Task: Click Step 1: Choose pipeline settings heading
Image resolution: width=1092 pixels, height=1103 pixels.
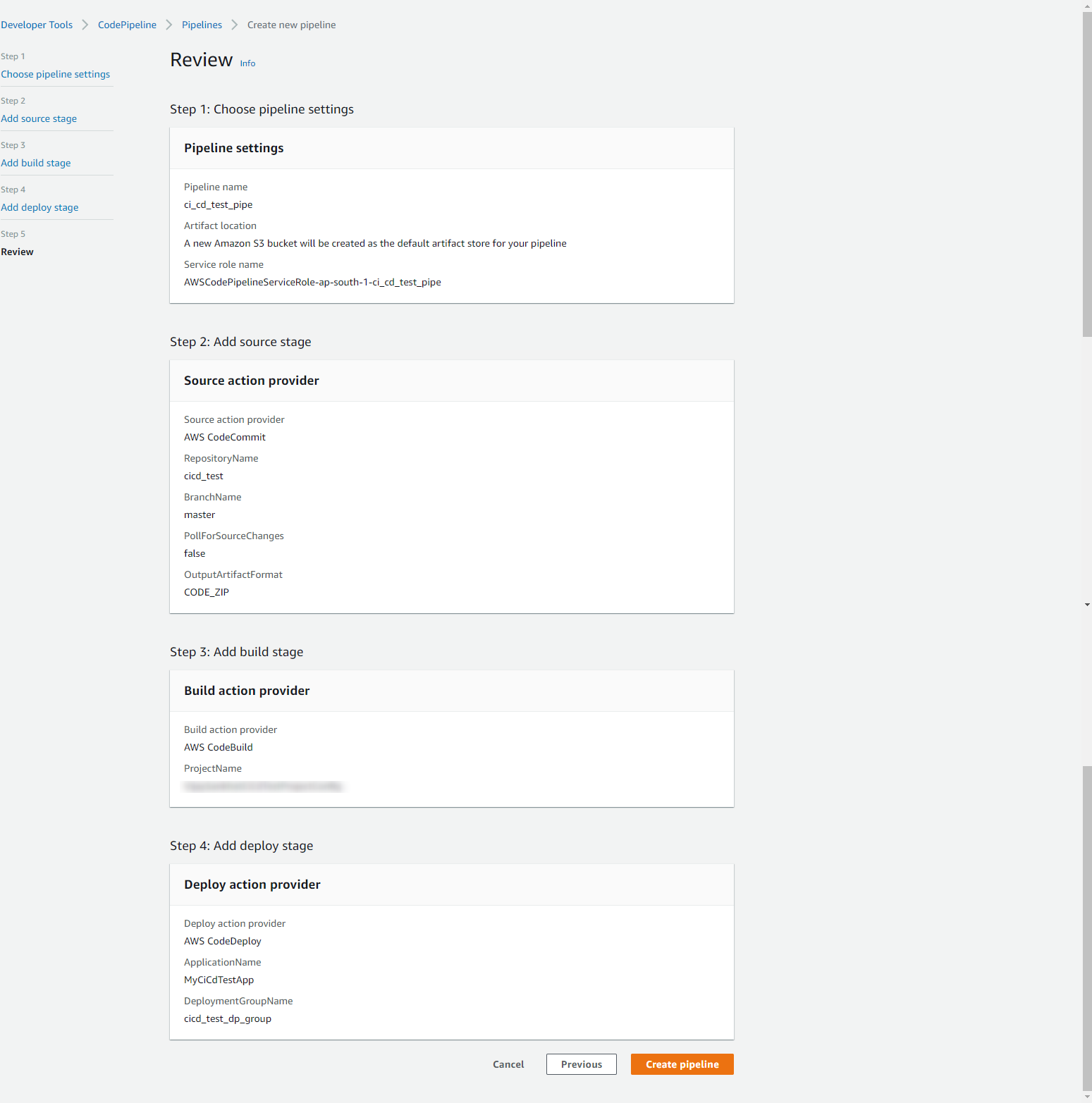Action: [x=262, y=109]
